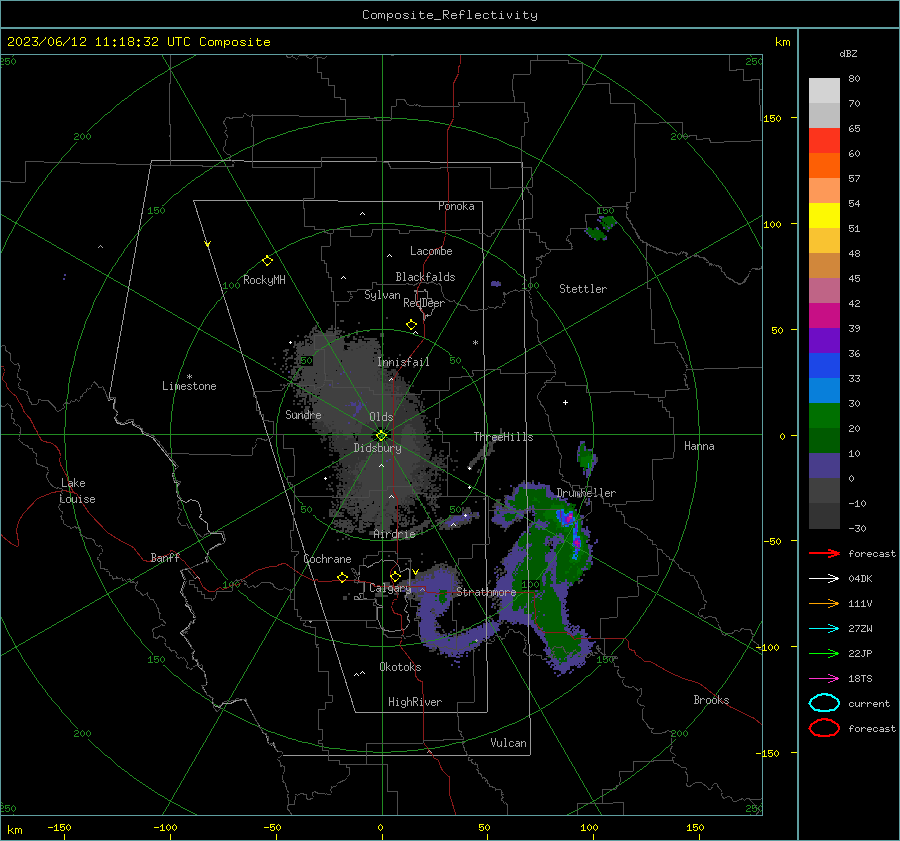Pick the purple 36-39 dBZ swatch
900x841 pixels.
point(824,341)
